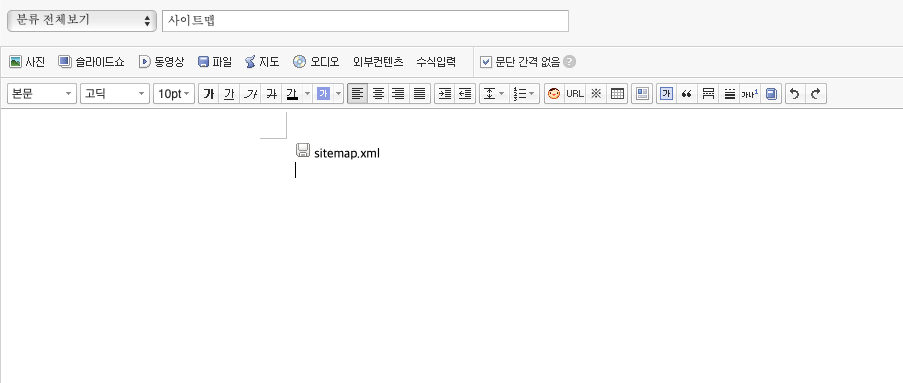Insert a video using 동영상
The image size is (903, 383).
[x=161, y=62]
